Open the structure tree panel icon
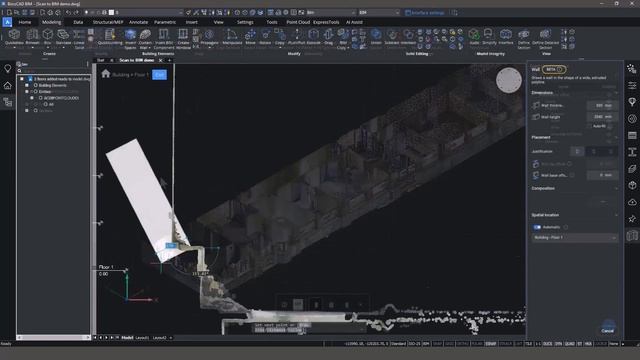640x360 pixels. (8, 102)
